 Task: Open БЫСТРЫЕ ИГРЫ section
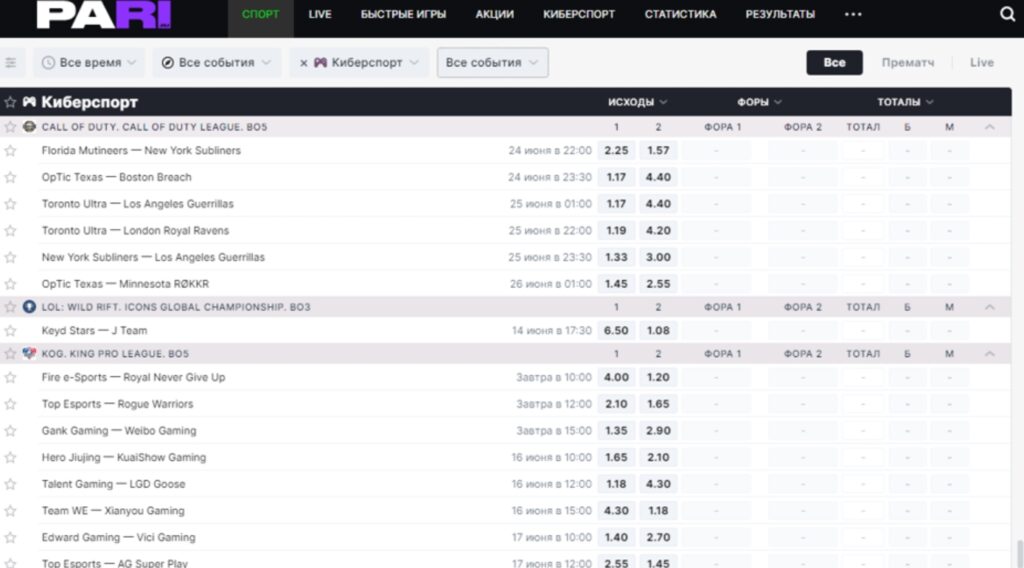pos(404,14)
